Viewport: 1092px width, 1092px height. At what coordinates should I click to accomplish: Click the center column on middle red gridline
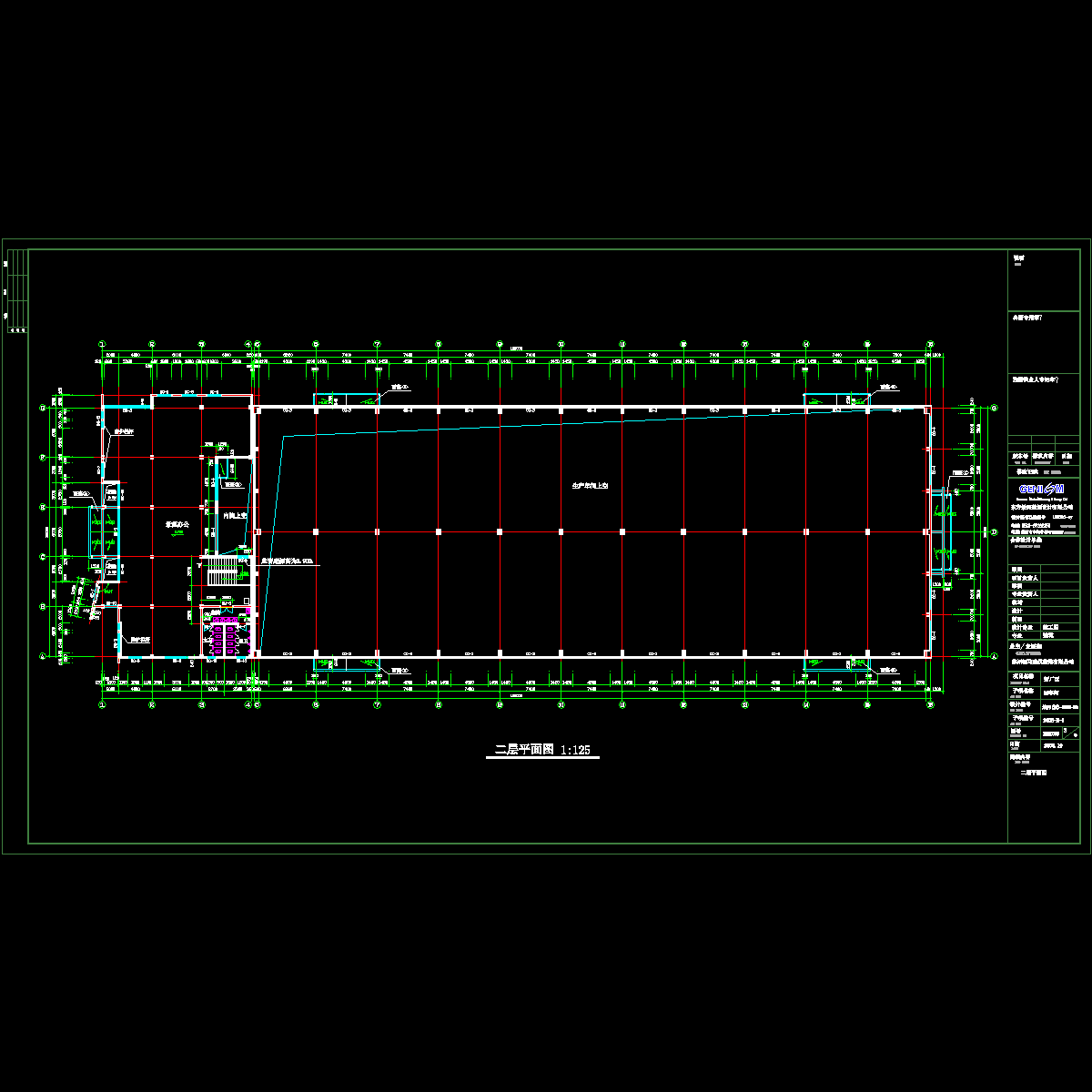pyautogui.click(x=561, y=531)
